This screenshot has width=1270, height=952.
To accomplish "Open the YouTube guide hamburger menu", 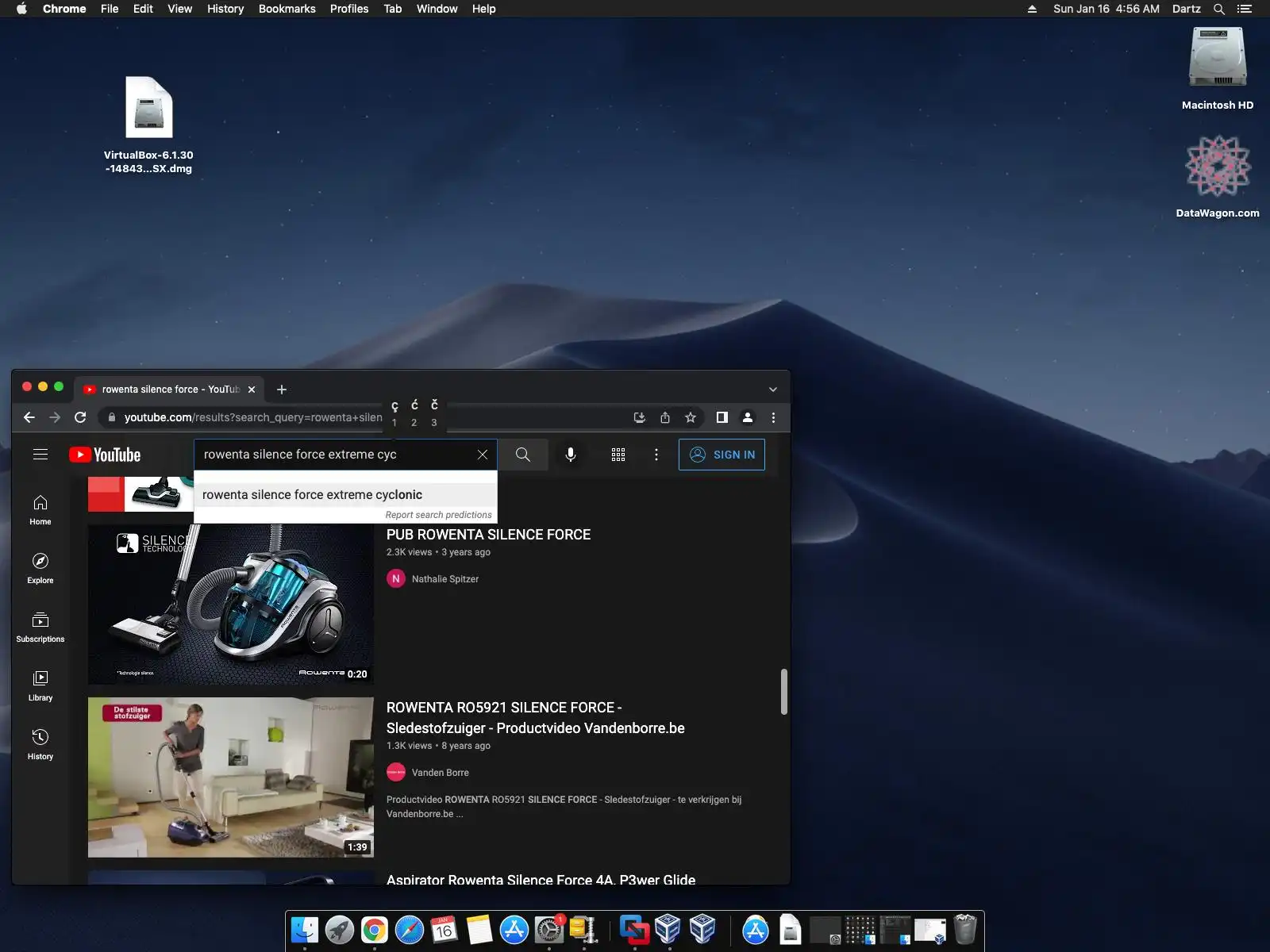I will [x=40, y=455].
